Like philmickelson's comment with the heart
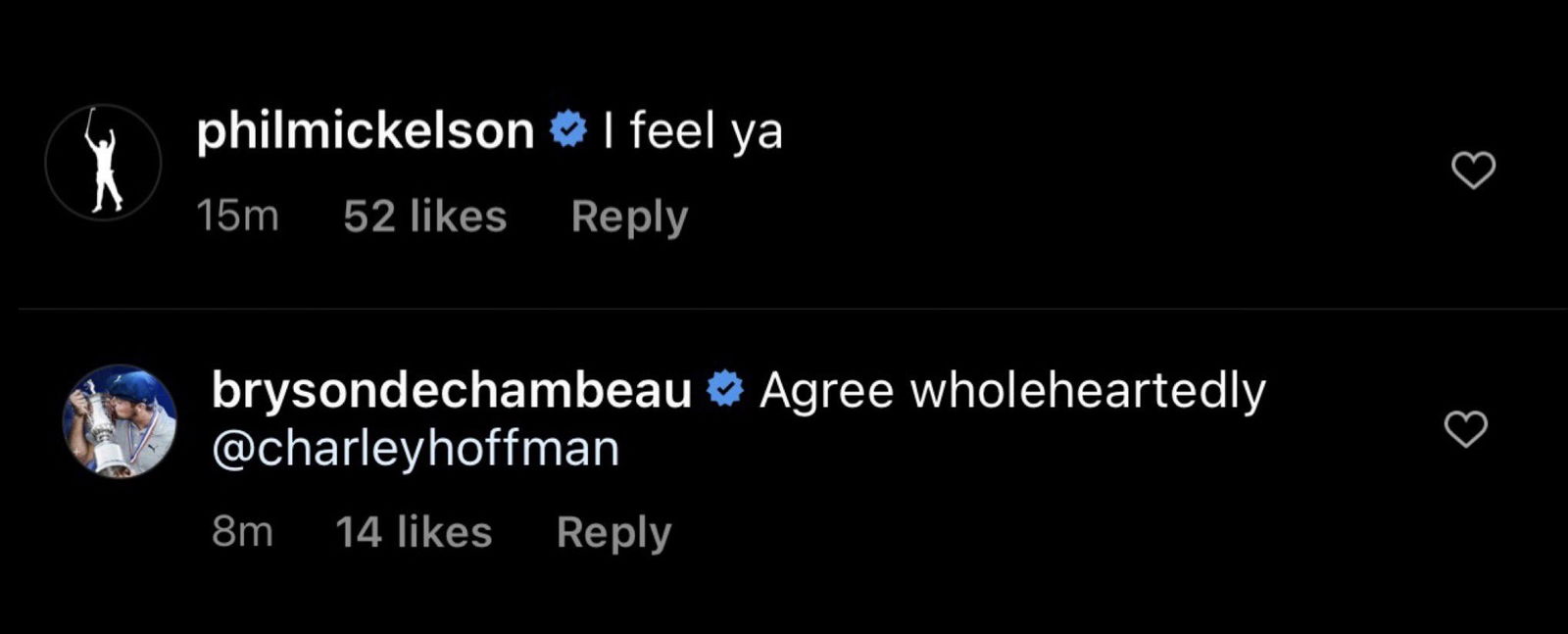Screen dimensions: 1568x634 [1472, 171]
